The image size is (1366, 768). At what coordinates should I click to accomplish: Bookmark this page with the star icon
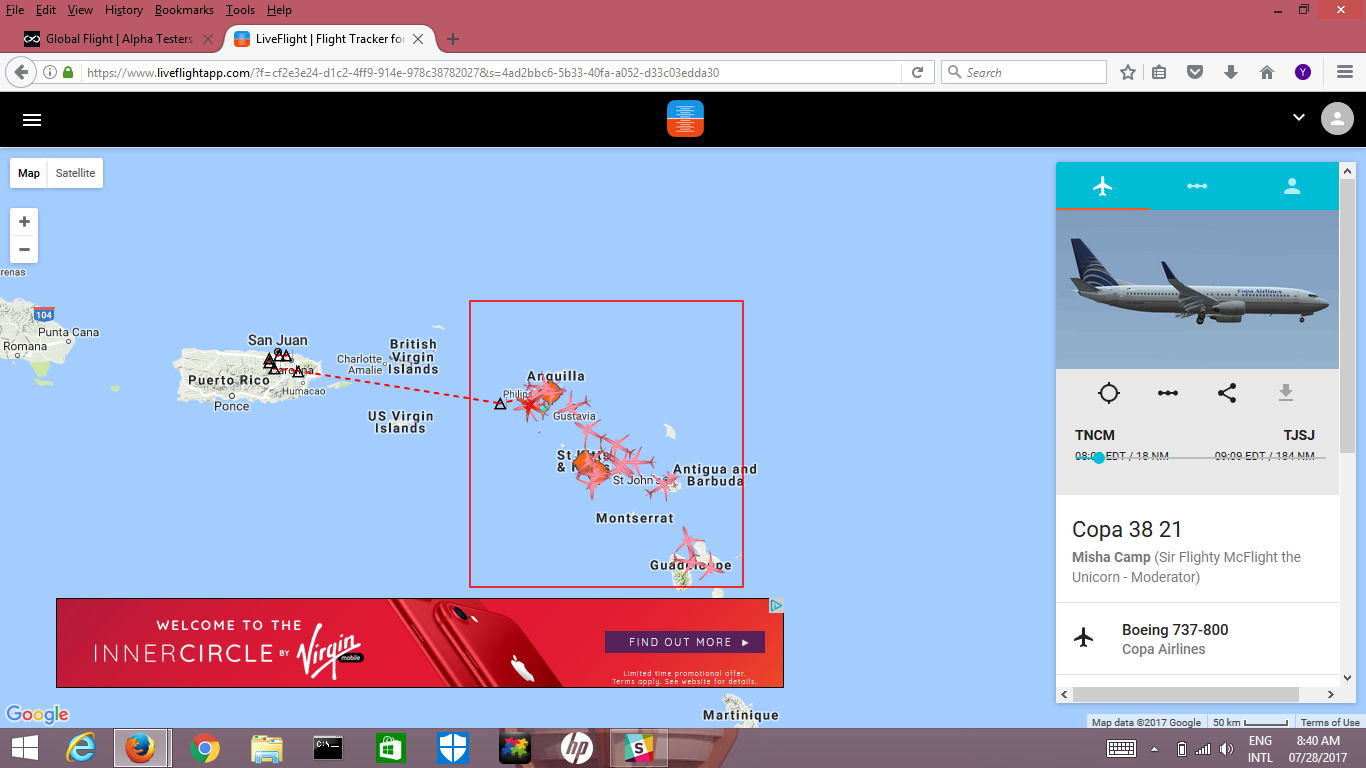[1128, 72]
